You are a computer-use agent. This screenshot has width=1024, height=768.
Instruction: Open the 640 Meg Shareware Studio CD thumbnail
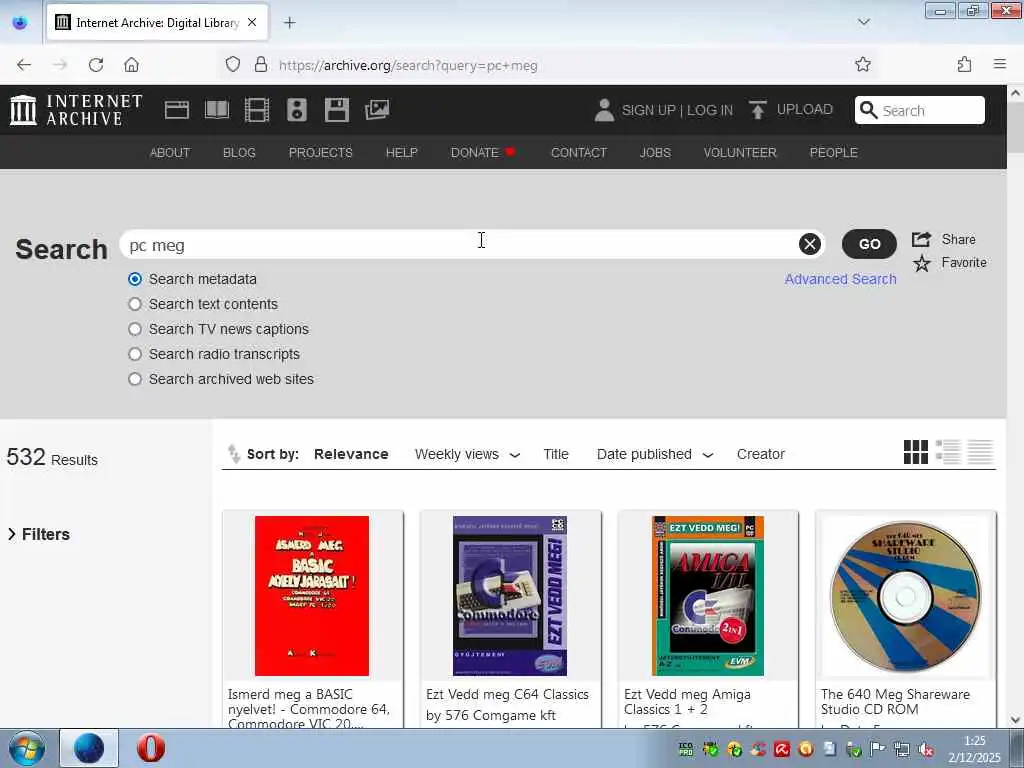(x=905, y=596)
